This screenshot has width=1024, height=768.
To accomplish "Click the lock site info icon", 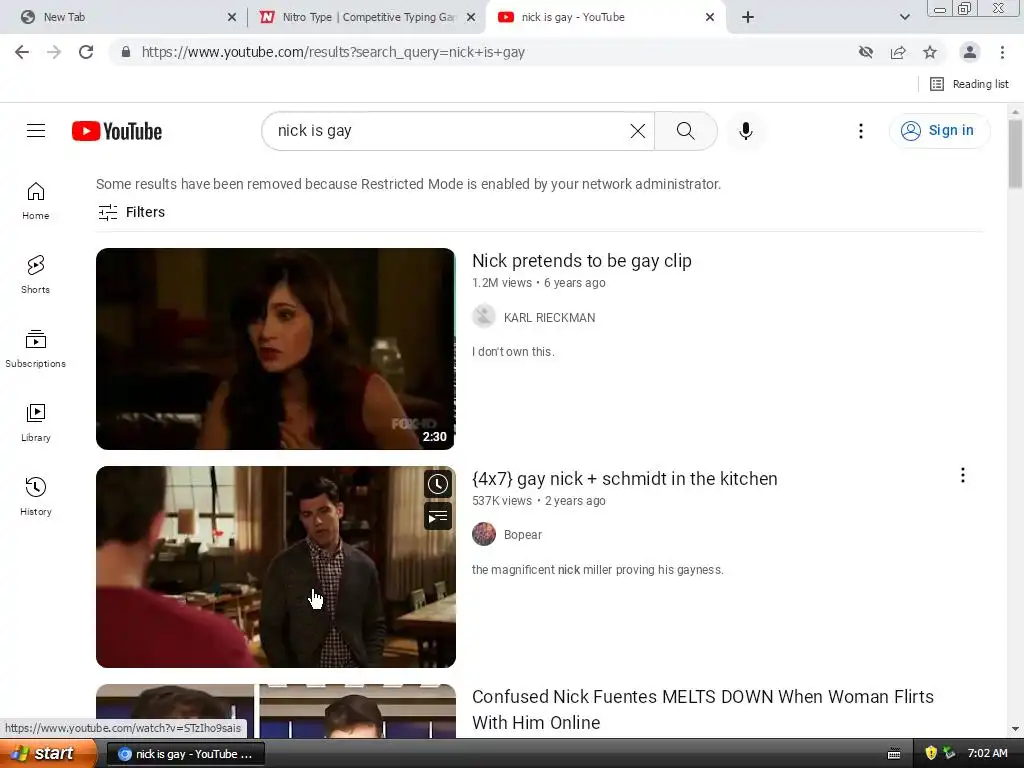I will pos(126,52).
